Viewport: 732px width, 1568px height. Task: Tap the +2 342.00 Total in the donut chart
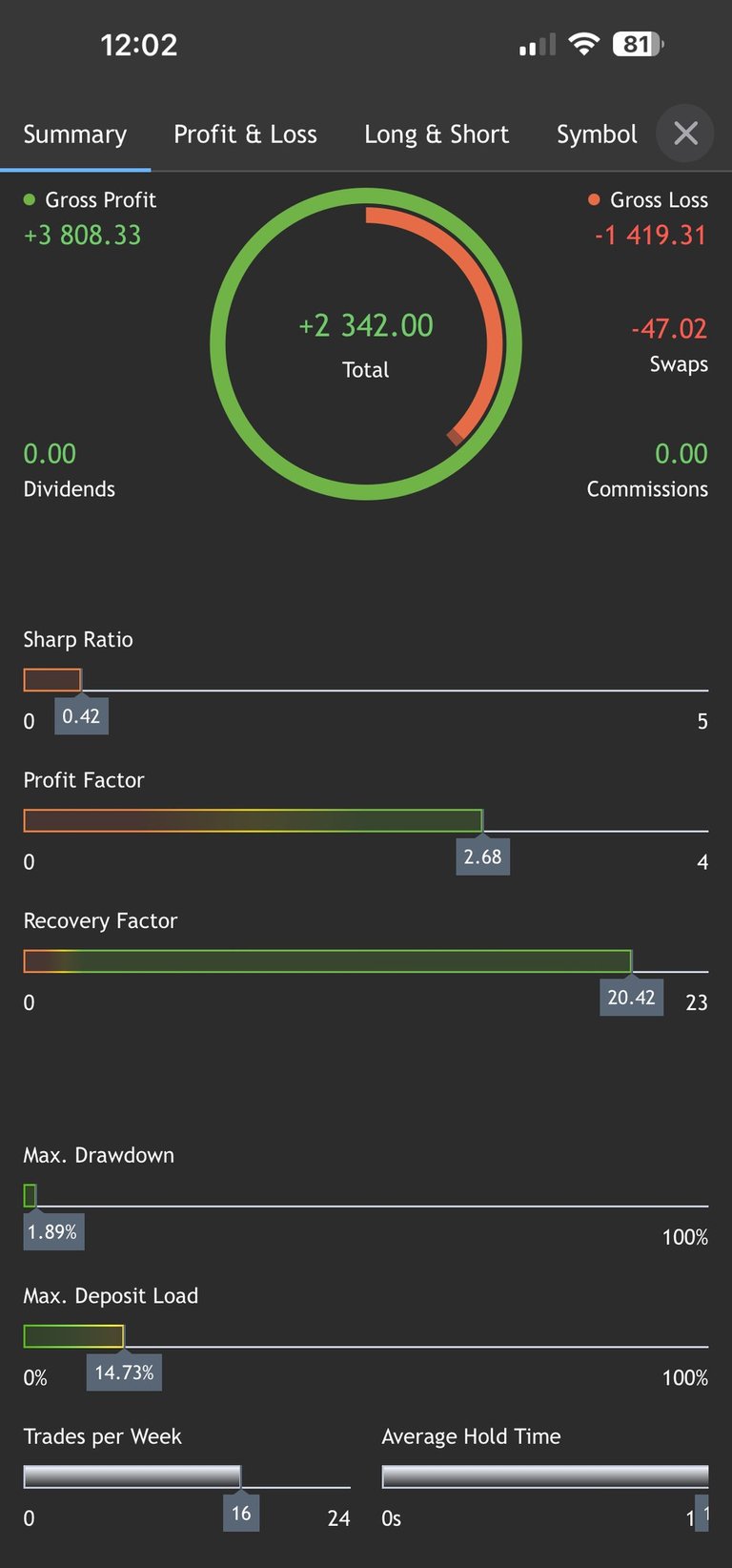click(366, 326)
